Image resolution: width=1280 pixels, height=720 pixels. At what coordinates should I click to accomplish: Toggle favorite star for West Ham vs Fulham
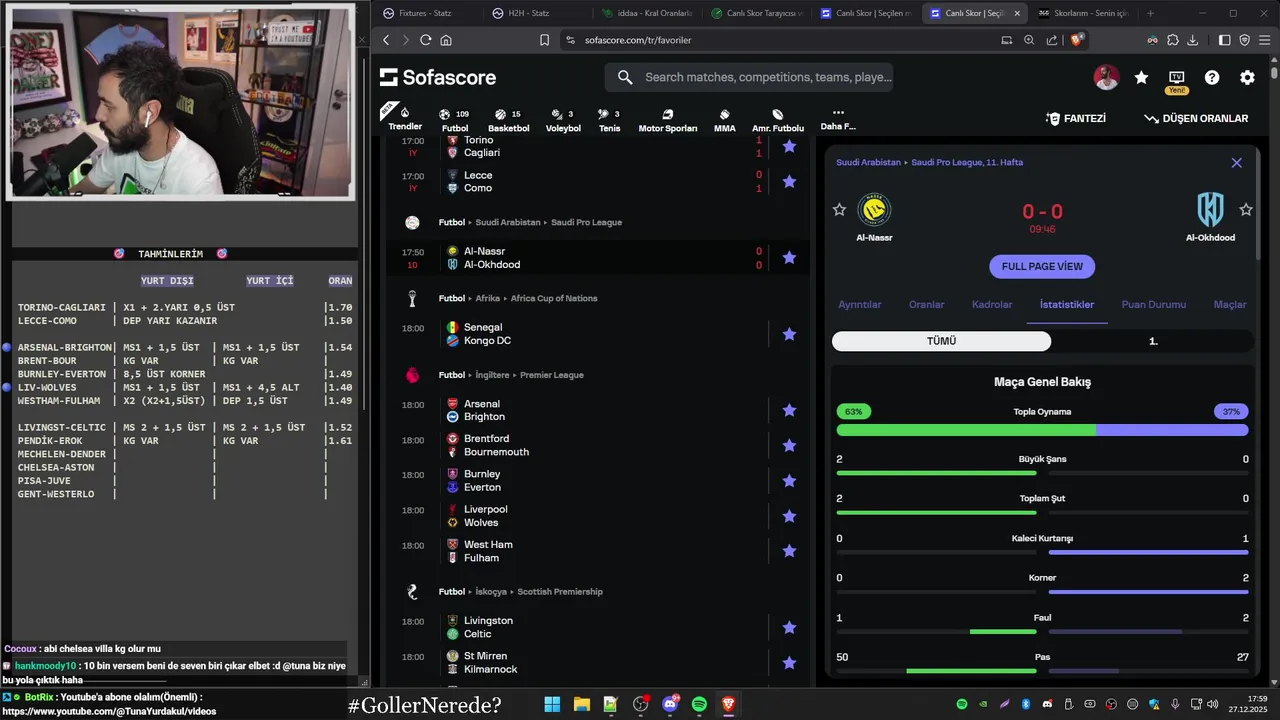(789, 551)
